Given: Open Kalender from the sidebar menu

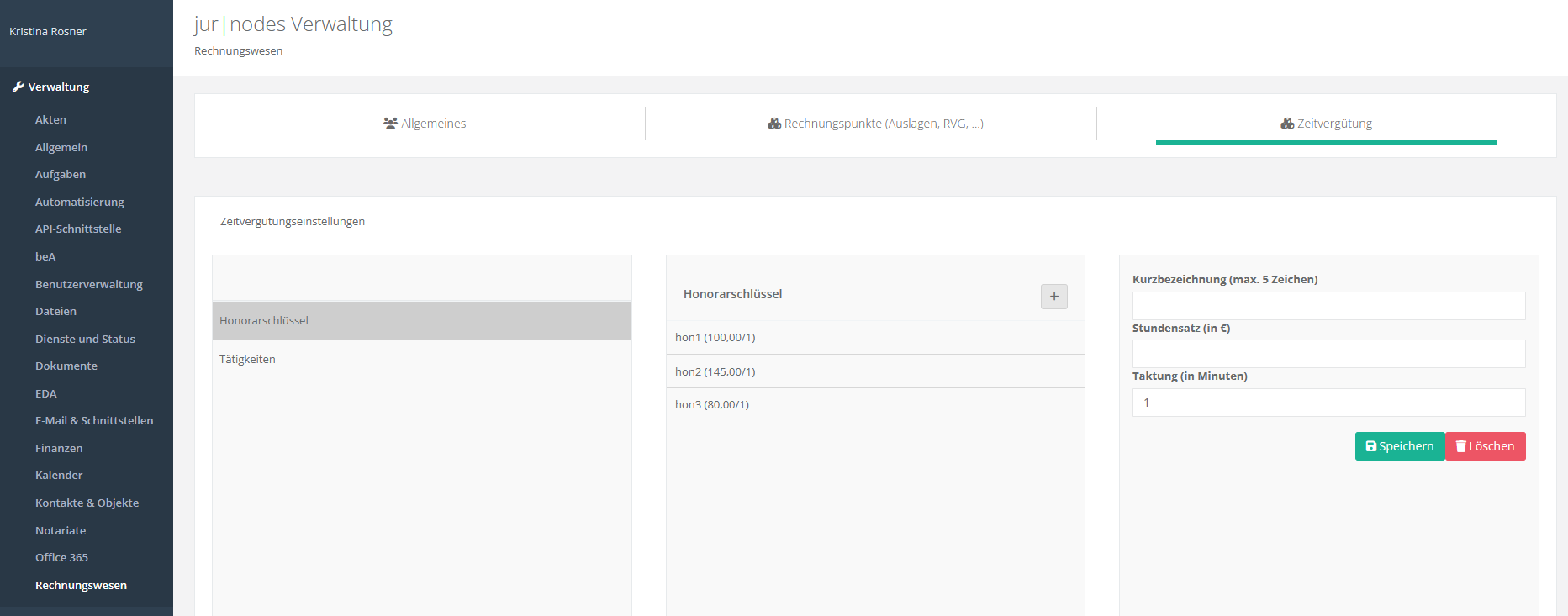Looking at the screenshot, I should pos(59,476).
